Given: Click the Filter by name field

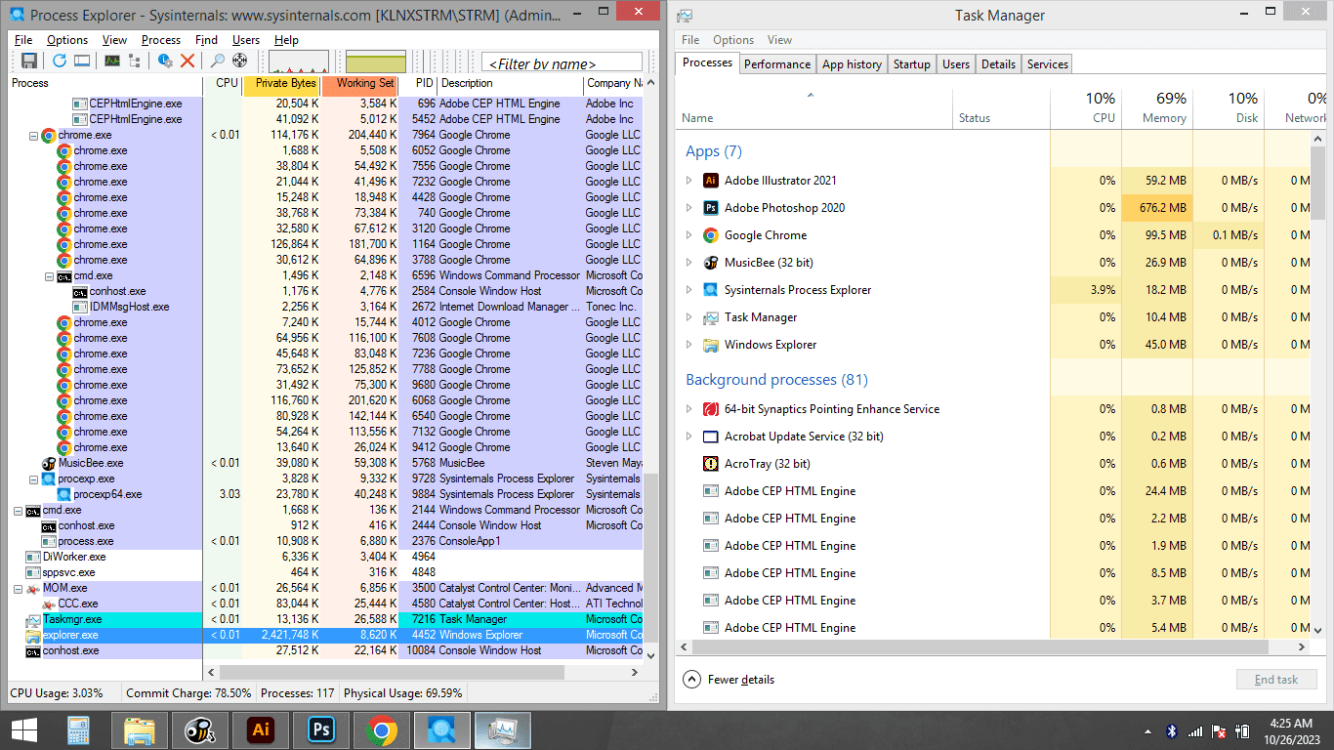Looking at the screenshot, I should [x=561, y=63].
